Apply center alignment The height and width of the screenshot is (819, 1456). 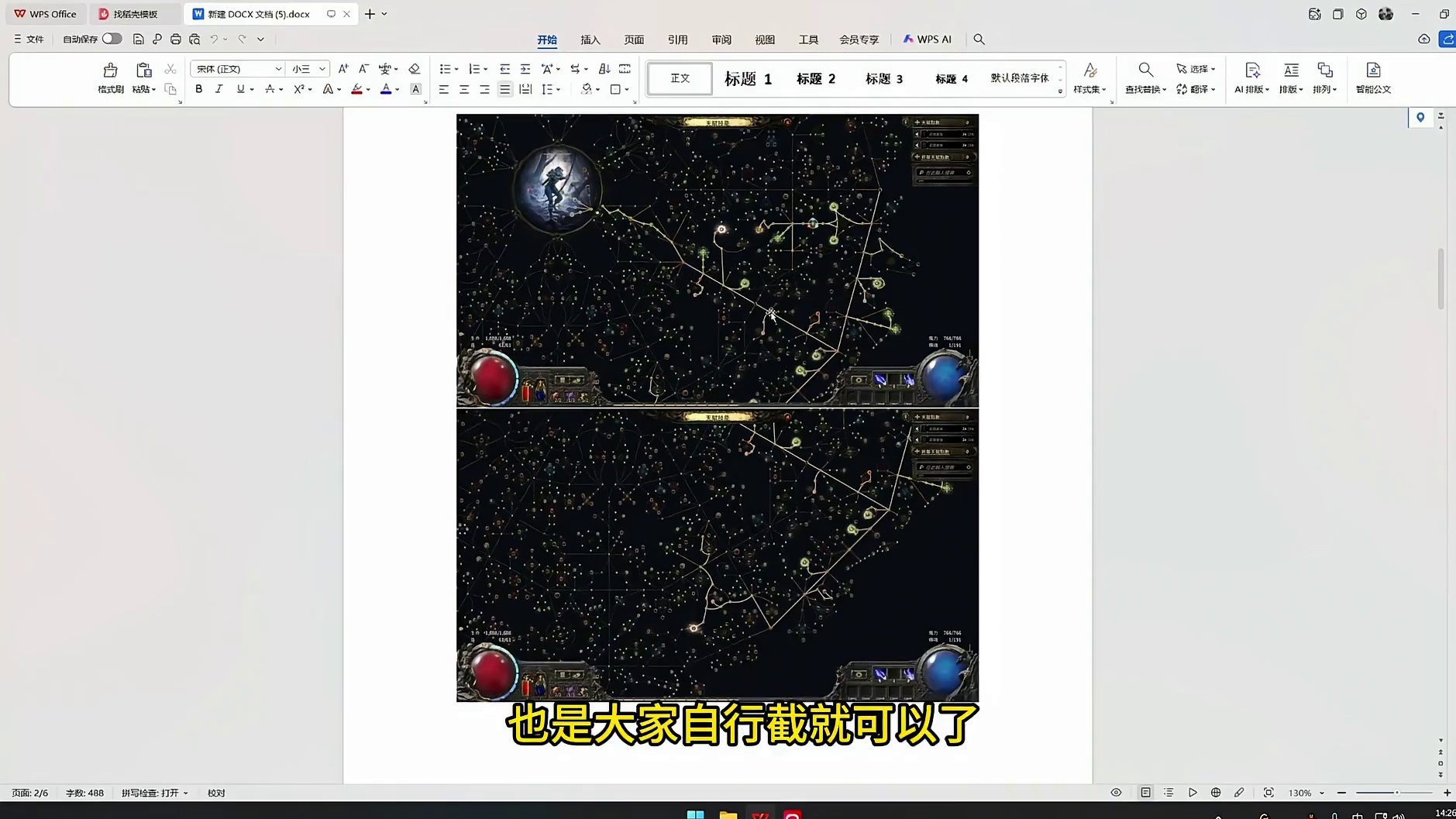(x=463, y=89)
